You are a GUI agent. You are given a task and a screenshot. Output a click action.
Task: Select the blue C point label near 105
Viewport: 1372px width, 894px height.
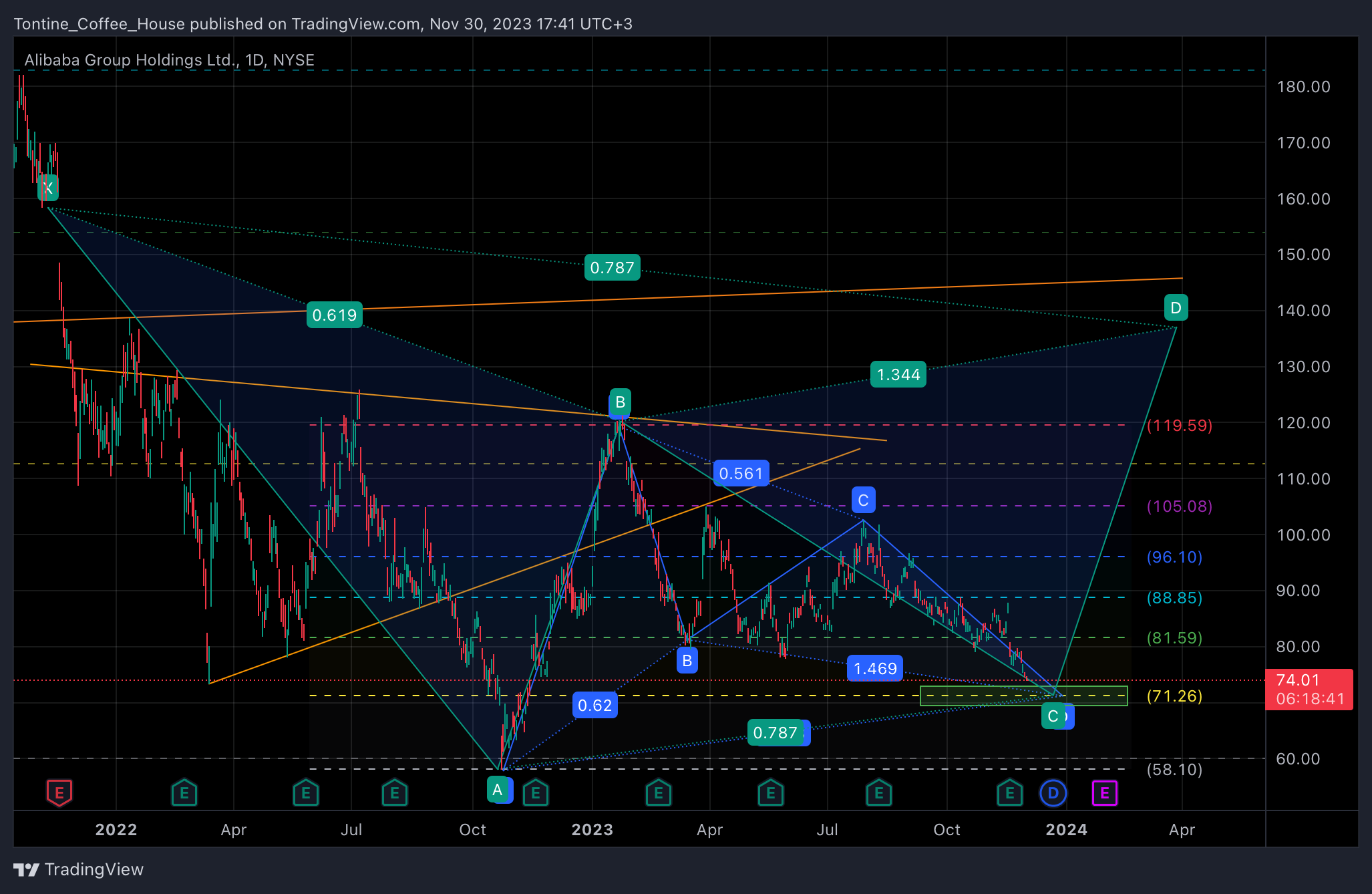[863, 500]
